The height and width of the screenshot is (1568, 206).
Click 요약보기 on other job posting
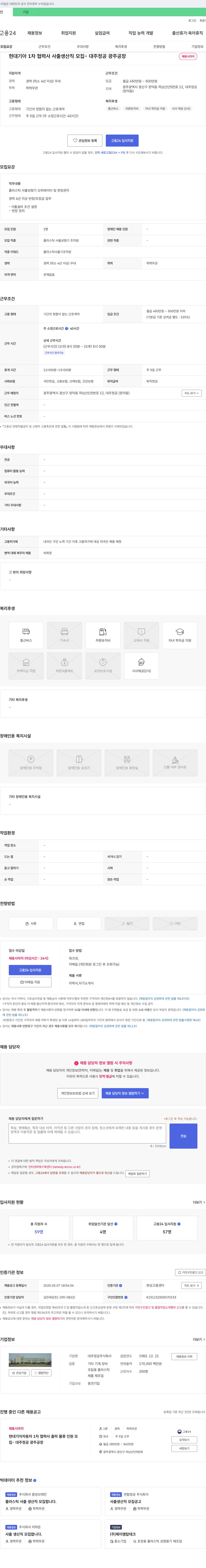(184, 1440)
